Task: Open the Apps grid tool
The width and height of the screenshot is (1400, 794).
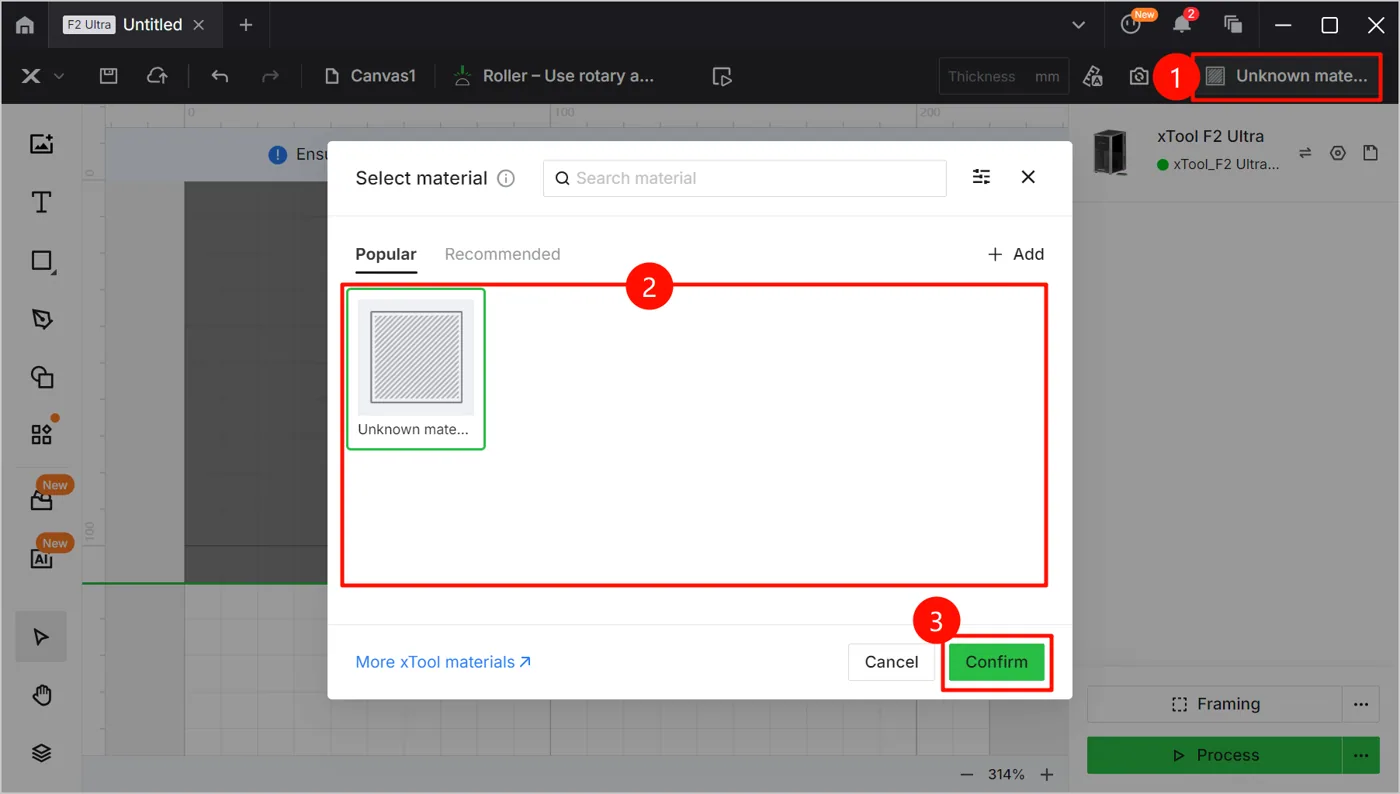Action: (x=41, y=434)
